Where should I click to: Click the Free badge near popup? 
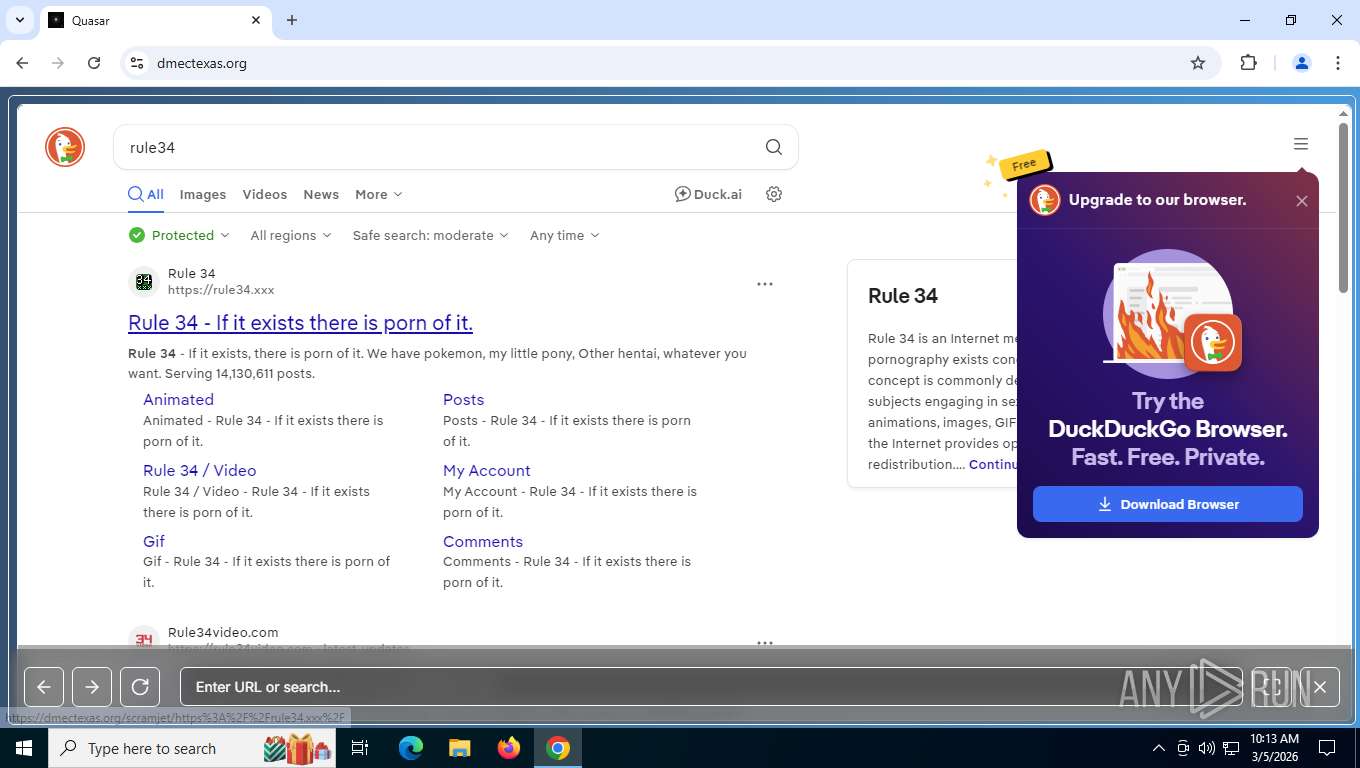(1024, 164)
